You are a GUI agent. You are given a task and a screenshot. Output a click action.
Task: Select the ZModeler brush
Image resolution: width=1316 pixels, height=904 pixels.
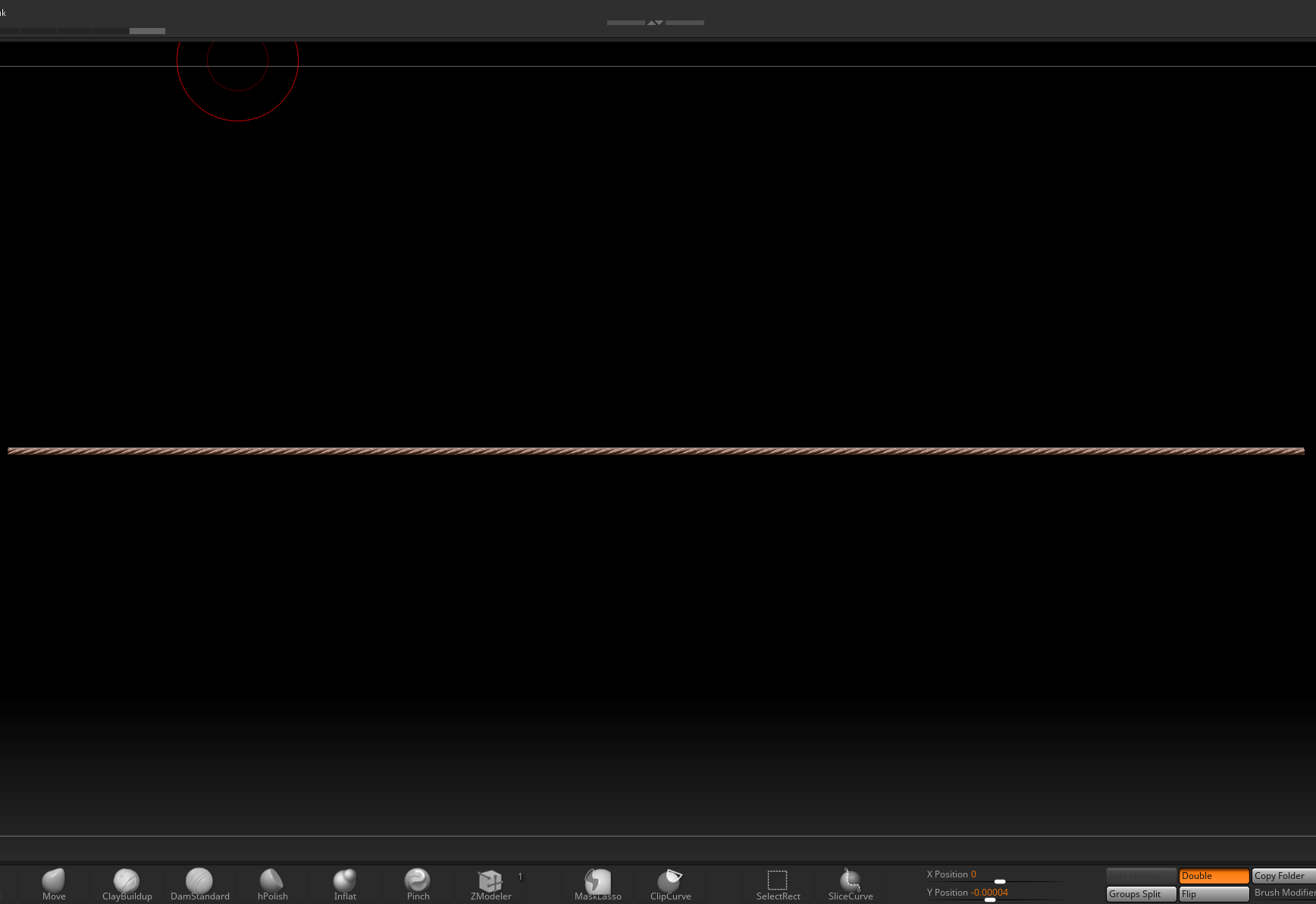[x=490, y=884]
